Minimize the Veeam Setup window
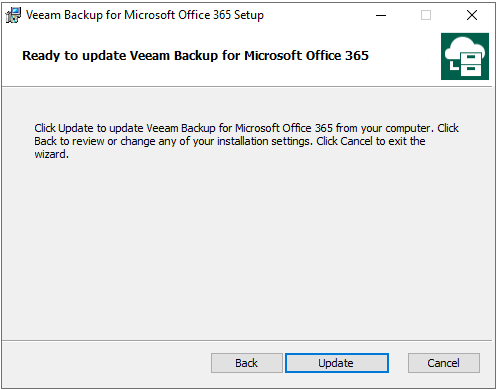This screenshot has width=497, height=390. click(381, 15)
